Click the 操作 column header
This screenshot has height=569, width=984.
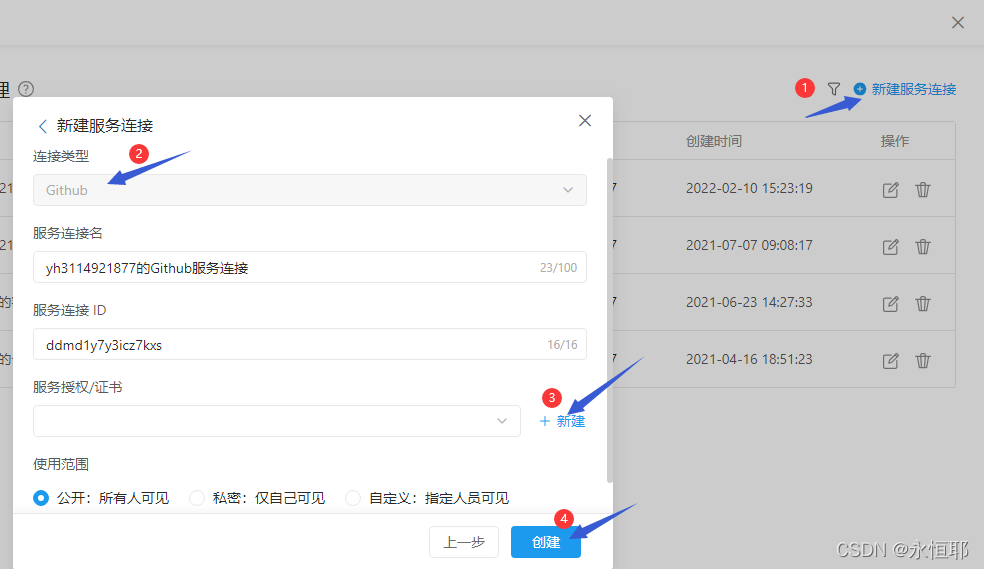[x=895, y=141]
